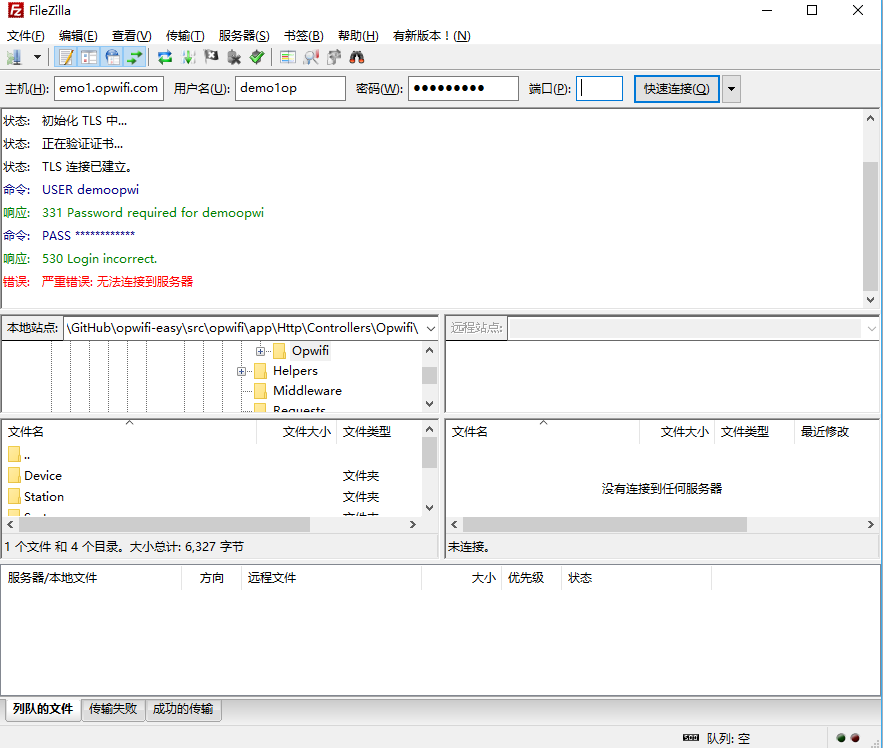This screenshot has width=883, height=748.
Task: Click the process queue toolbar icon
Action: [x=189, y=57]
